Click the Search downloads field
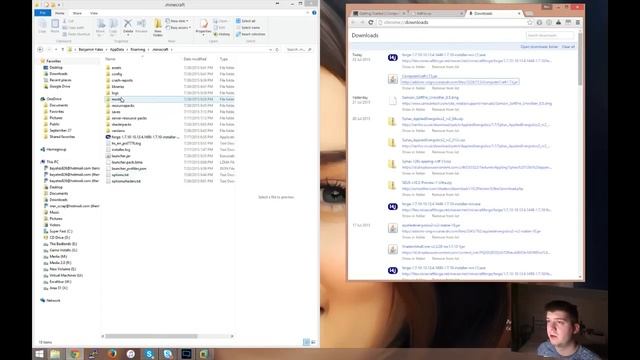 click(x=549, y=36)
